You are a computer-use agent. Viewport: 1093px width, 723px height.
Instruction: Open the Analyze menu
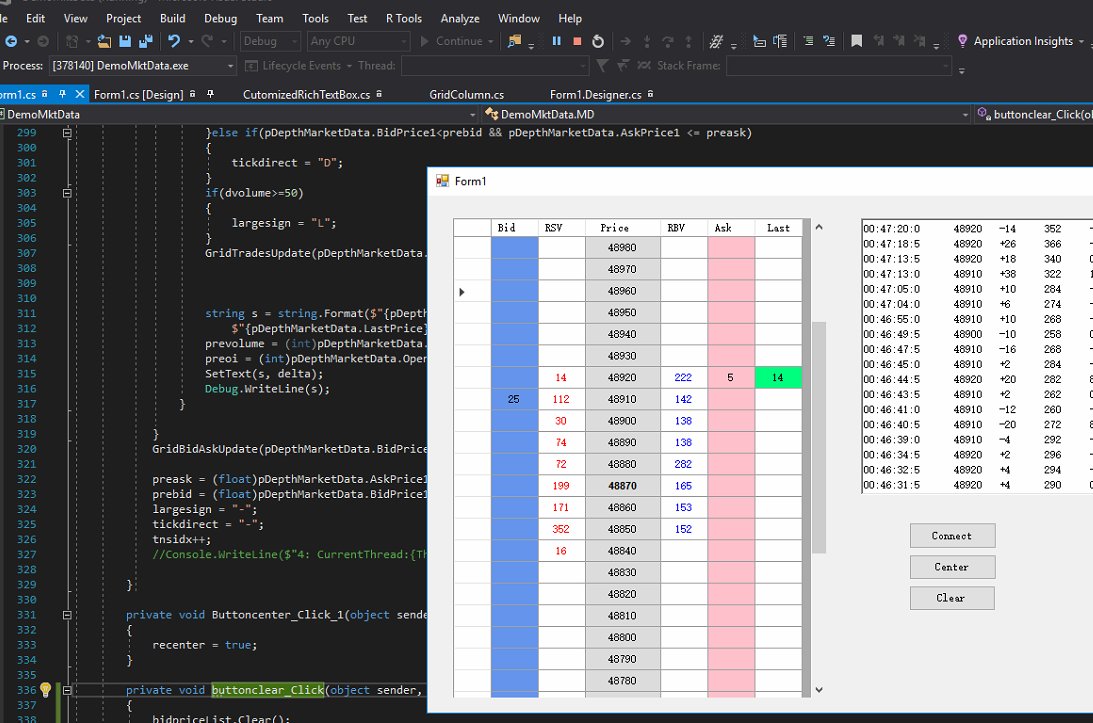point(460,18)
